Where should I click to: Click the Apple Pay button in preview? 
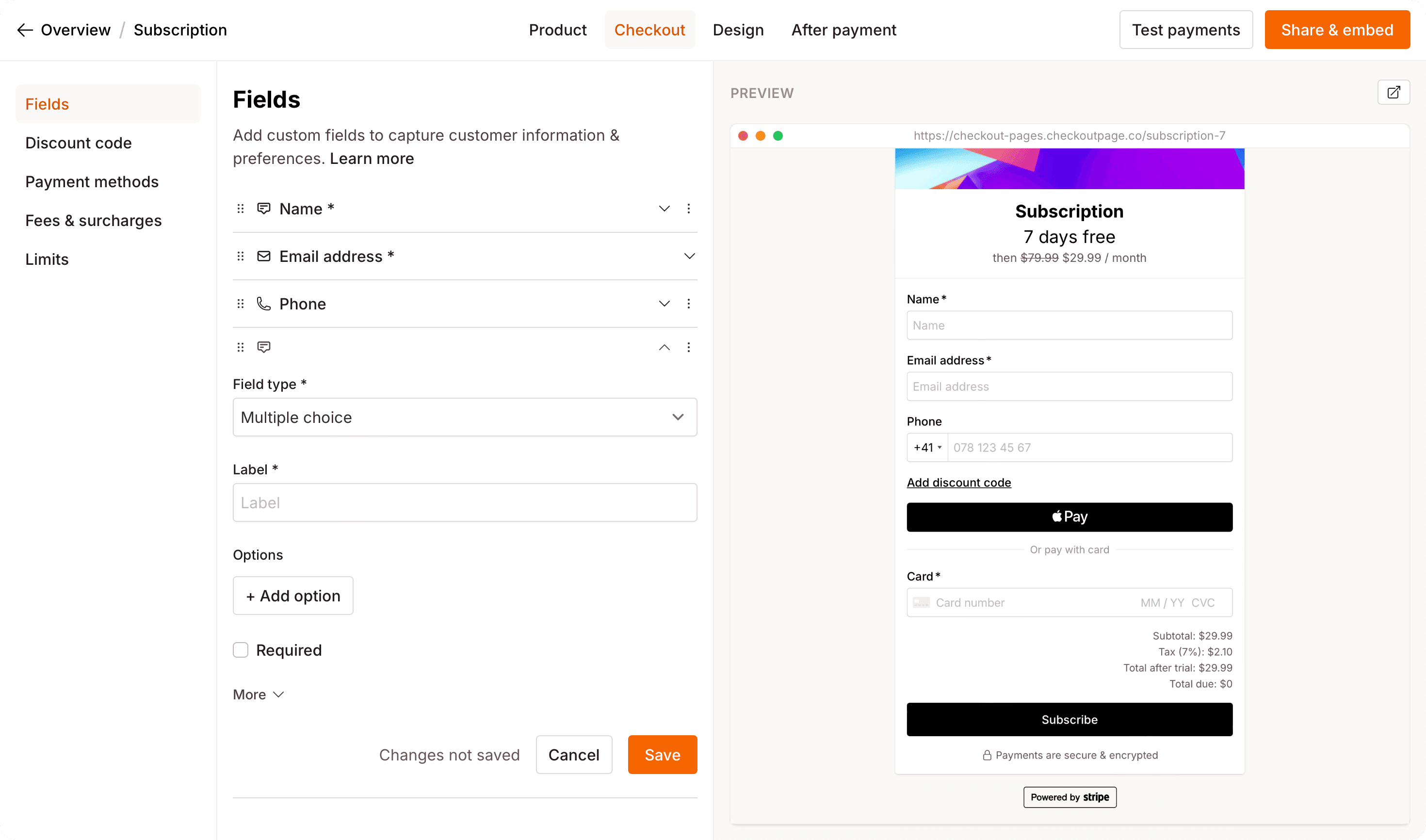(1069, 516)
